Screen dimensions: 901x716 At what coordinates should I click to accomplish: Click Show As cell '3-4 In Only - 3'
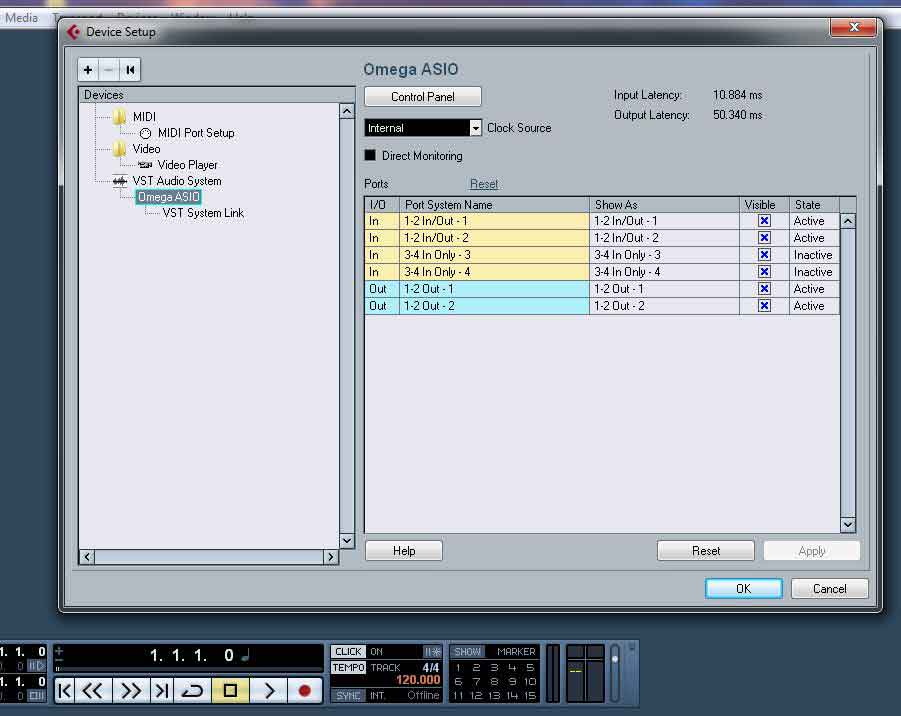coord(664,255)
